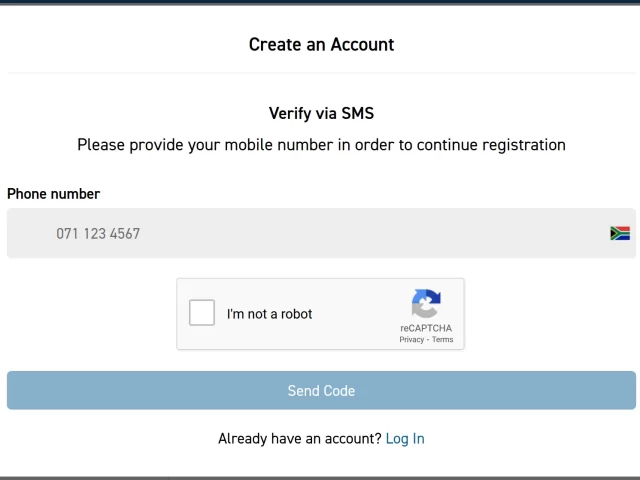The height and width of the screenshot is (480, 640).
Task: Click the reCAPTCHA arrows logo
Action: (426, 303)
